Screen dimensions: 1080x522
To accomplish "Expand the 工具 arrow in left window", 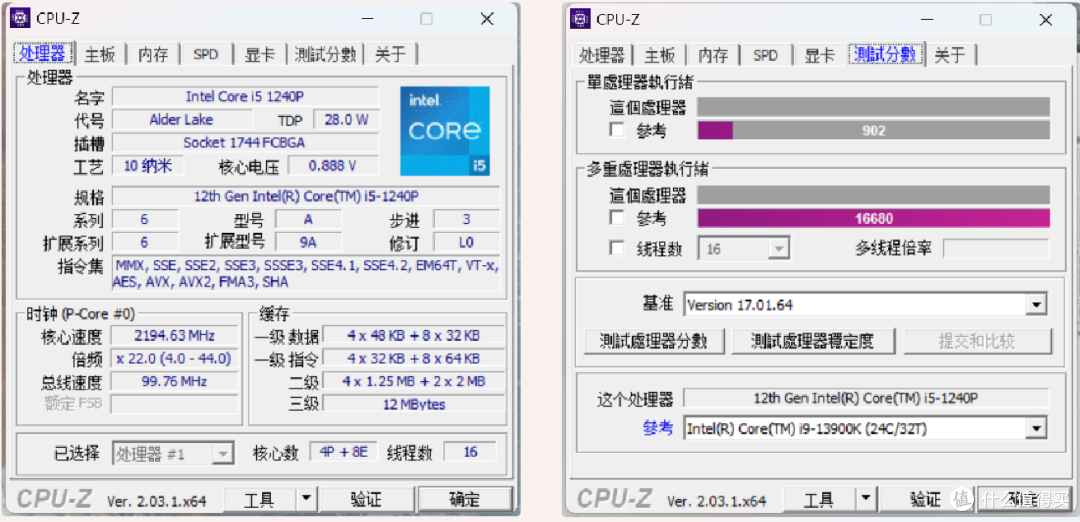I will (x=305, y=499).
